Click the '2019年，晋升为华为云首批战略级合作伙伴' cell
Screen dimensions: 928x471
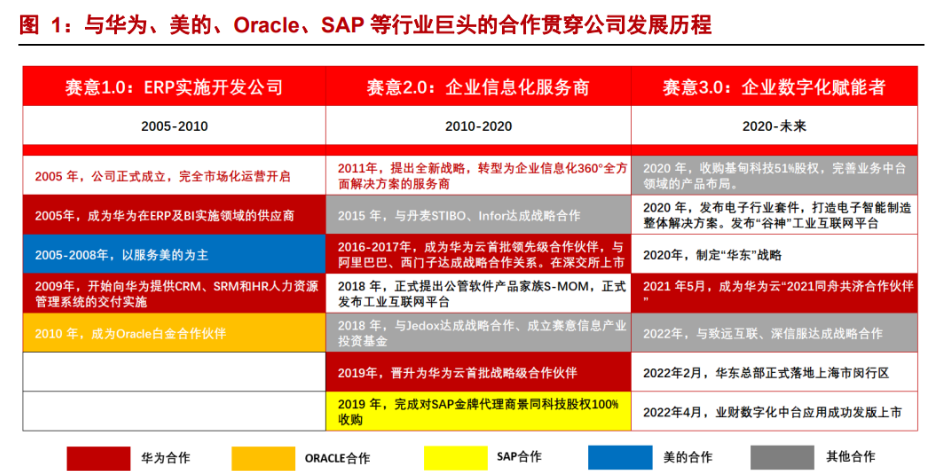(x=478, y=372)
